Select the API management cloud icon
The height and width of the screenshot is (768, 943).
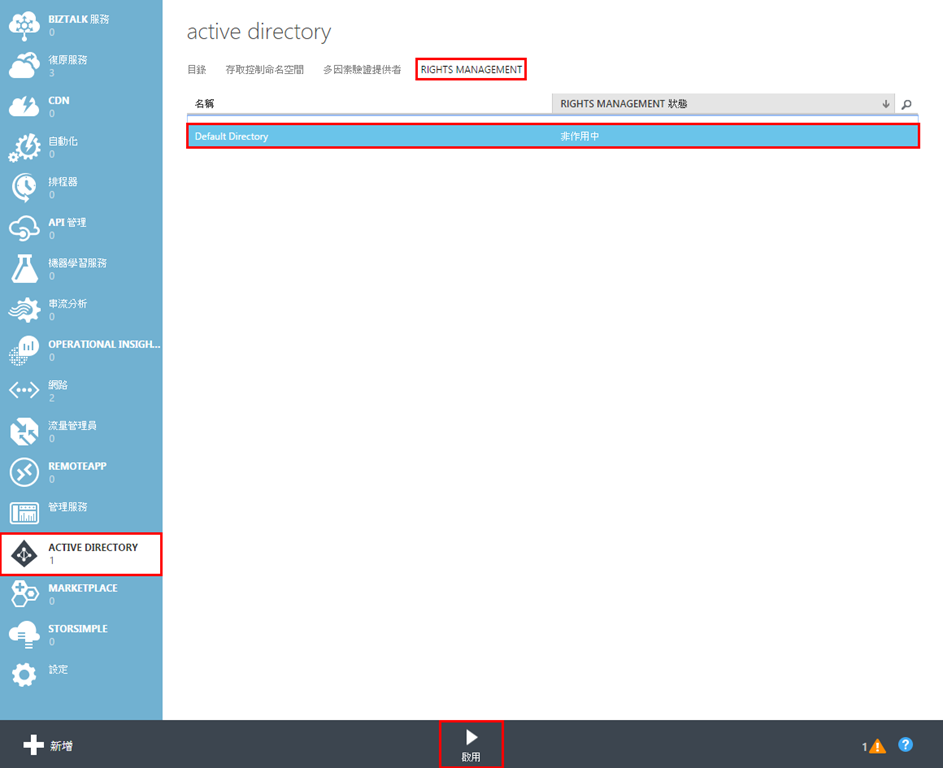click(24, 229)
